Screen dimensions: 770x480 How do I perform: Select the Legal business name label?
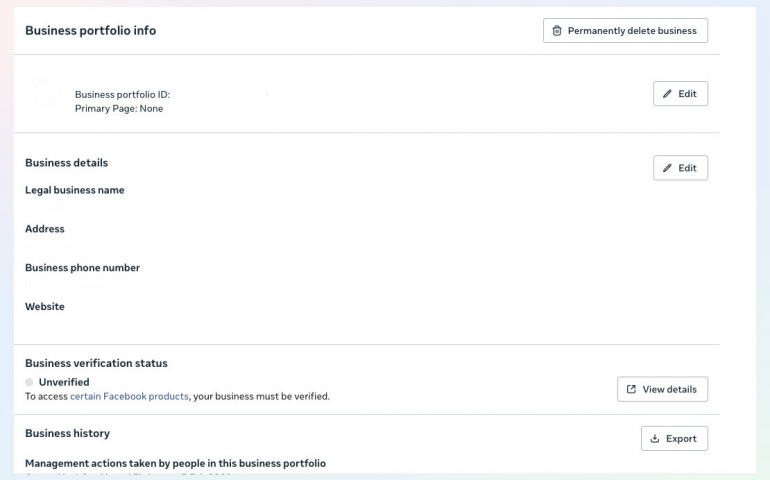75,190
